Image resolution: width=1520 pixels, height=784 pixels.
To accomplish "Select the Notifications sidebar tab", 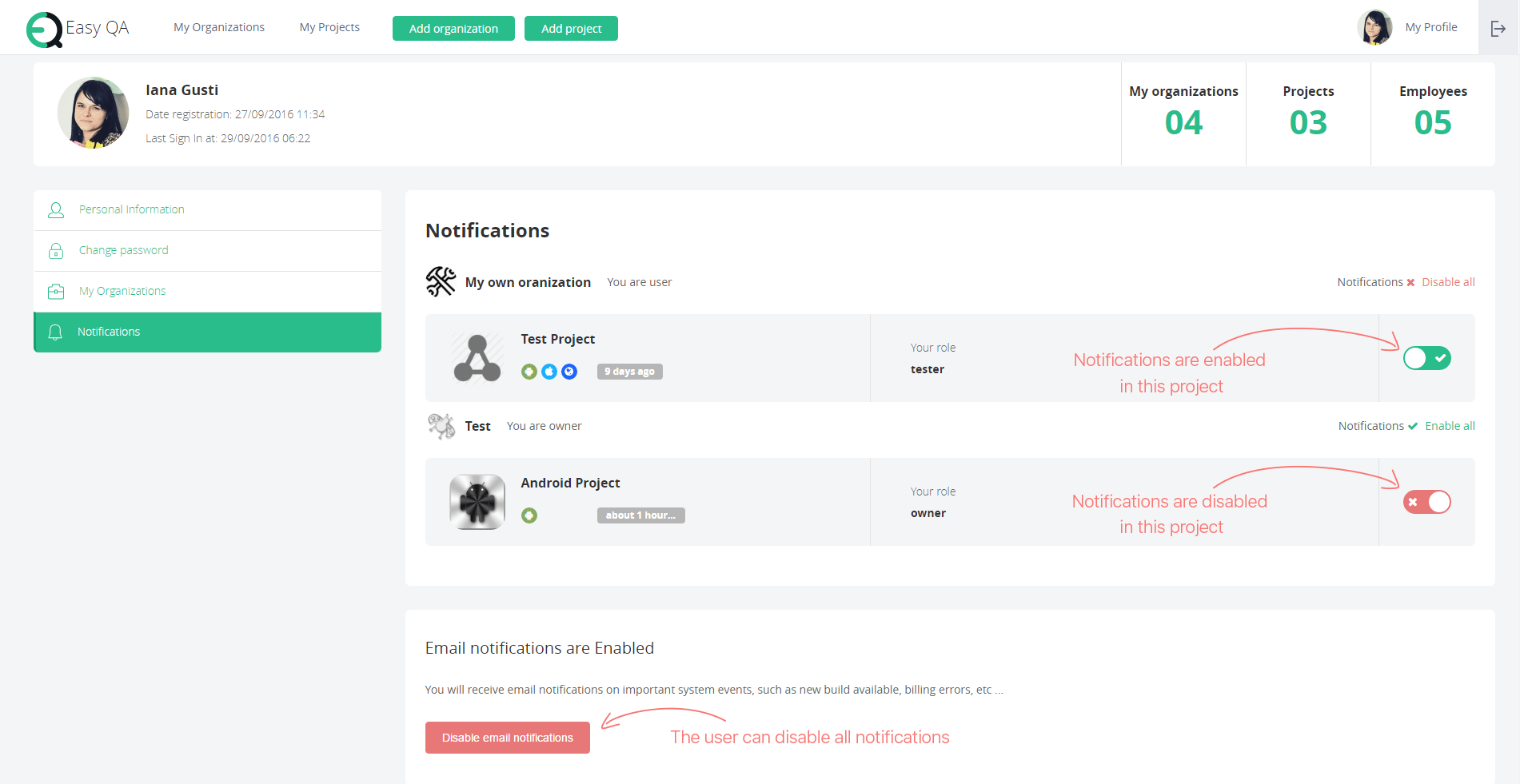I will point(208,332).
